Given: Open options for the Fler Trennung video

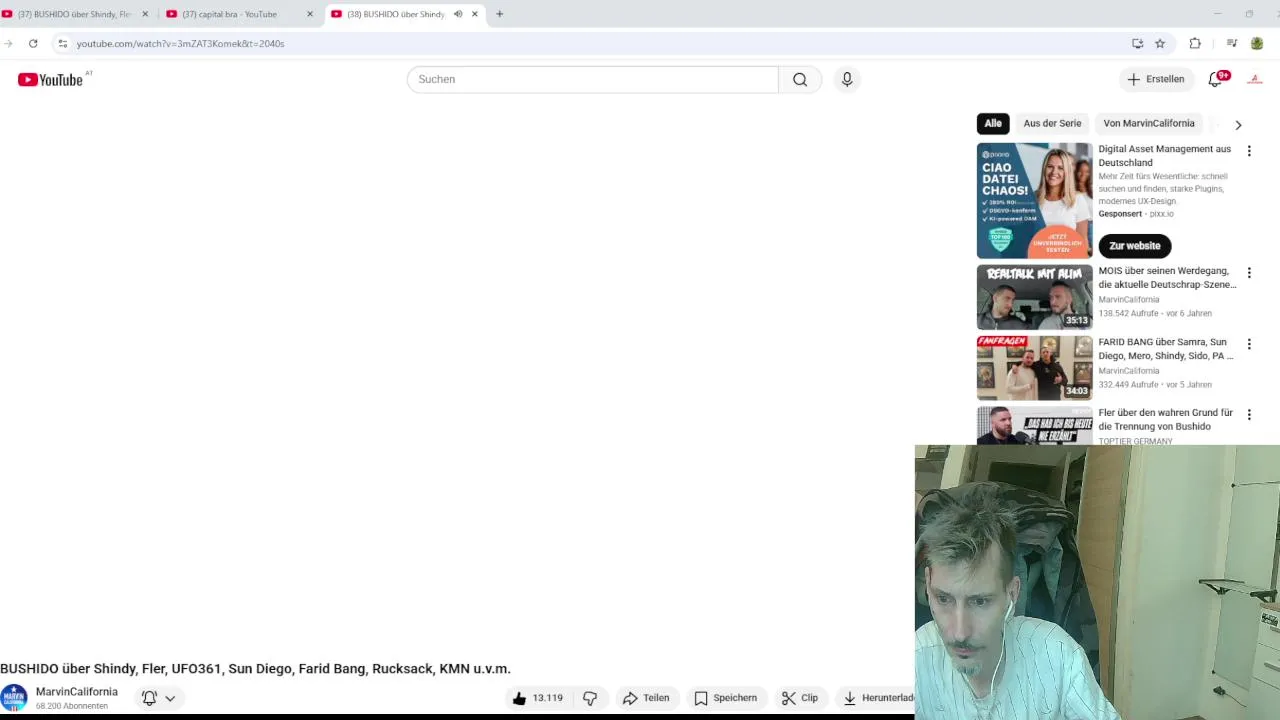Looking at the screenshot, I should [x=1249, y=414].
